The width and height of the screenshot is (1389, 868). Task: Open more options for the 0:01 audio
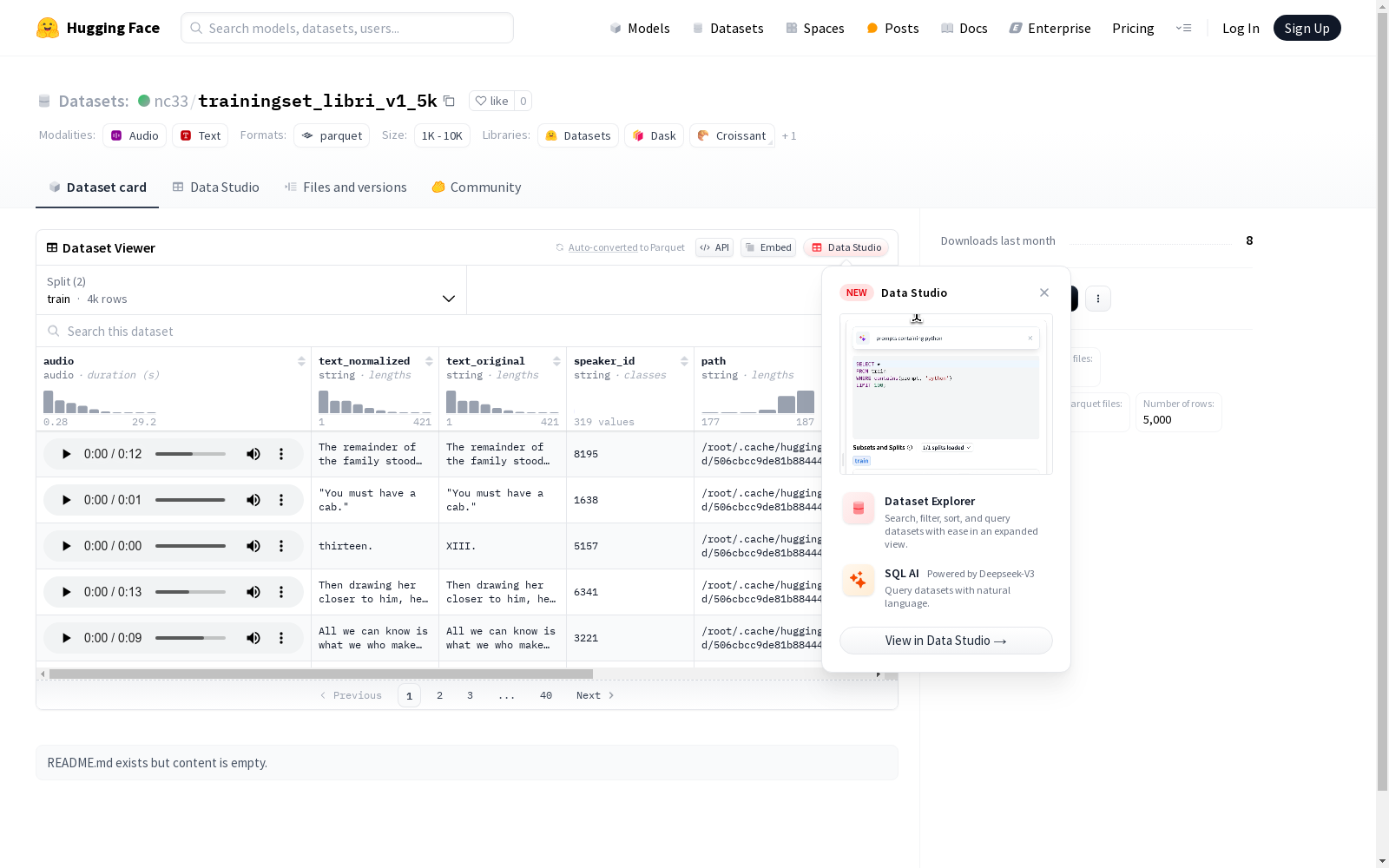point(281,500)
